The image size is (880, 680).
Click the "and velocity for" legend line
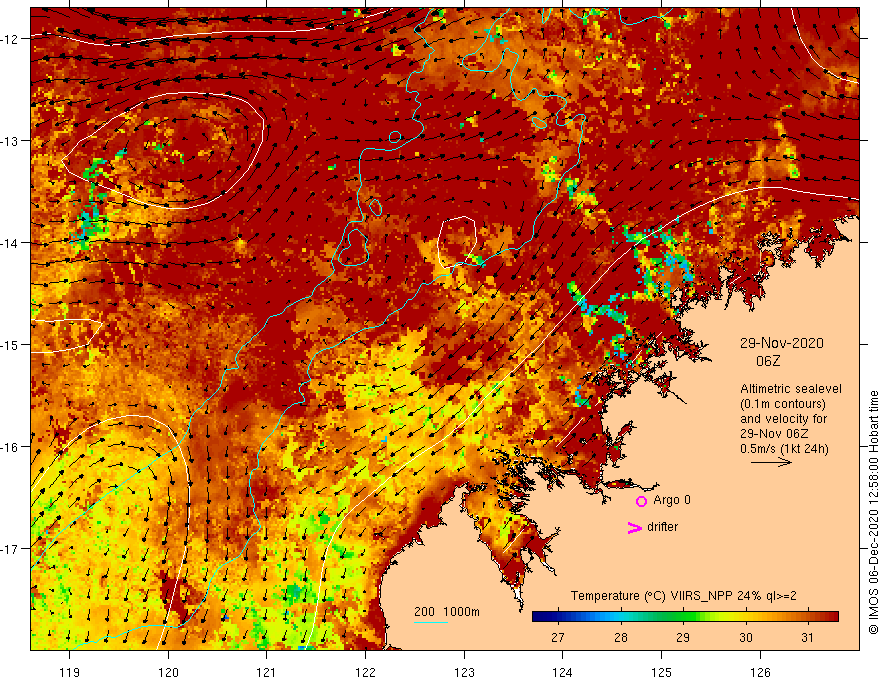(x=783, y=419)
